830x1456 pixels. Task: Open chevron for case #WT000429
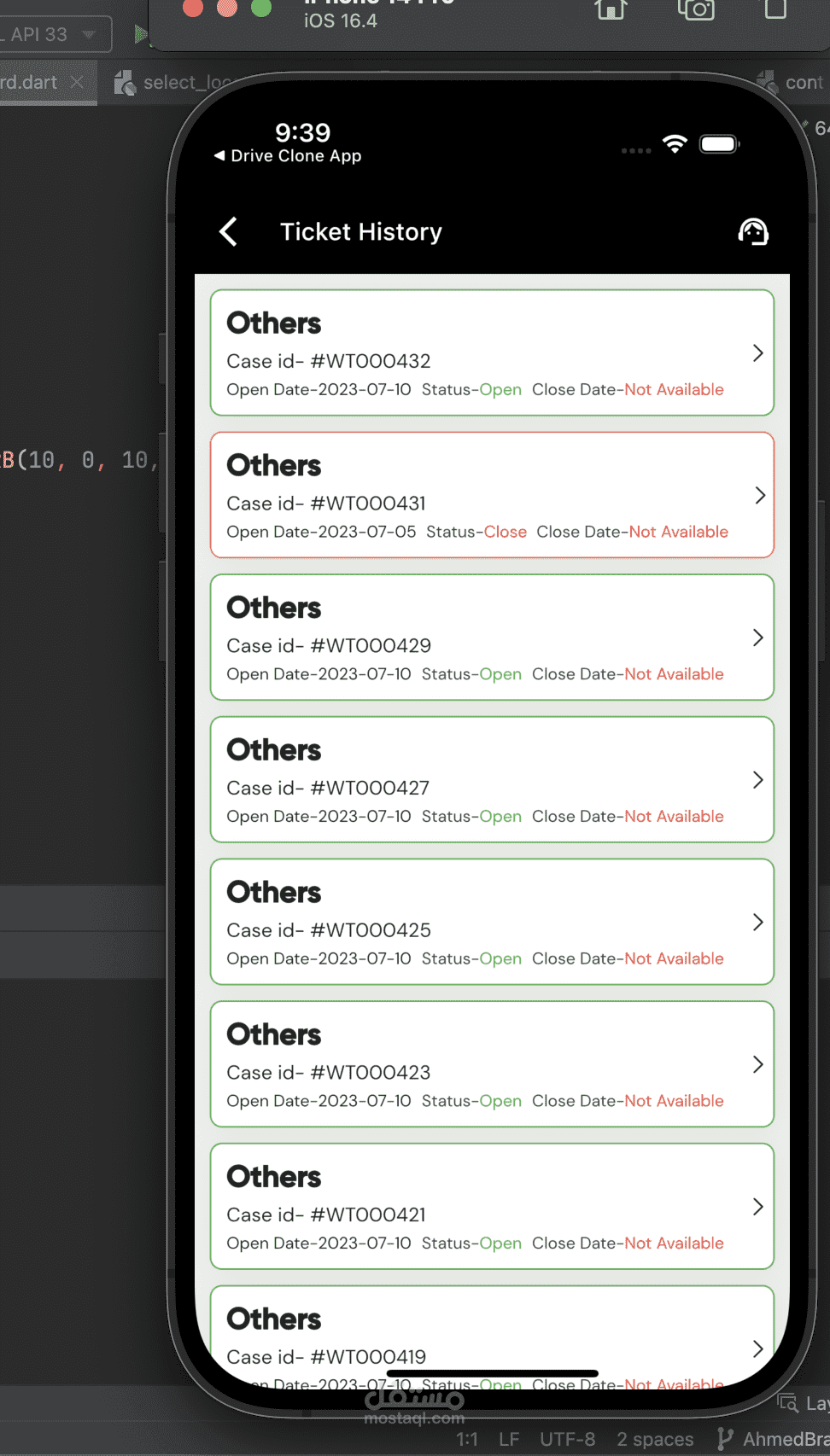pos(757,638)
